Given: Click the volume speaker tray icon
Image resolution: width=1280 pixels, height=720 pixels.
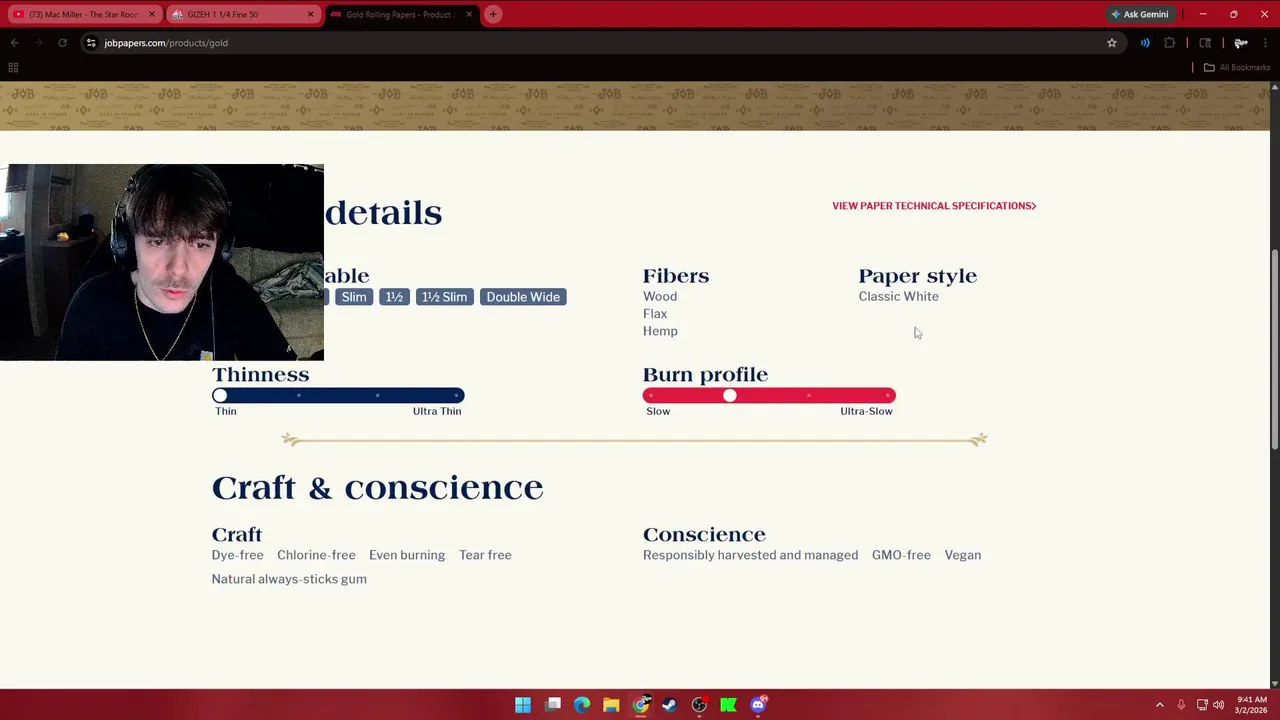Looking at the screenshot, I should [1218, 705].
